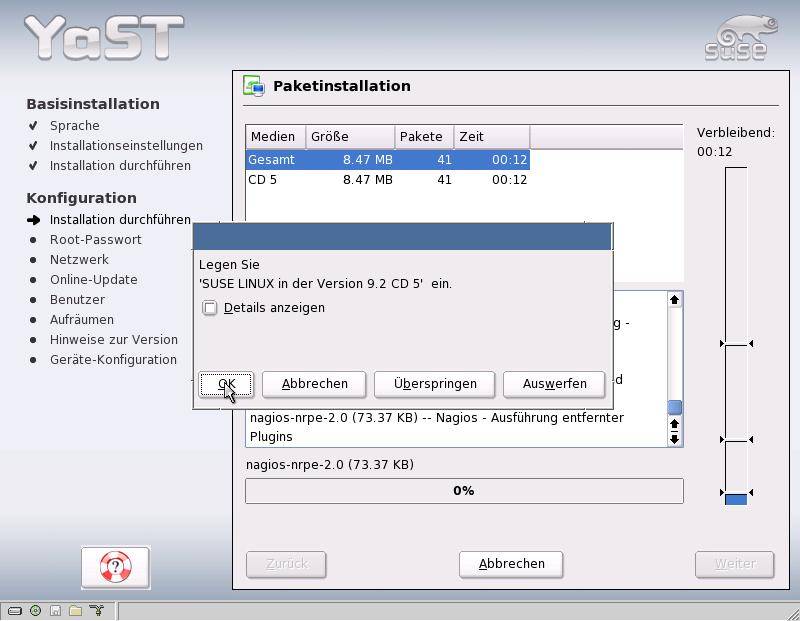Click the hard disk status bar icon
Image resolution: width=800 pixels, height=621 pixels.
point(15,610)
